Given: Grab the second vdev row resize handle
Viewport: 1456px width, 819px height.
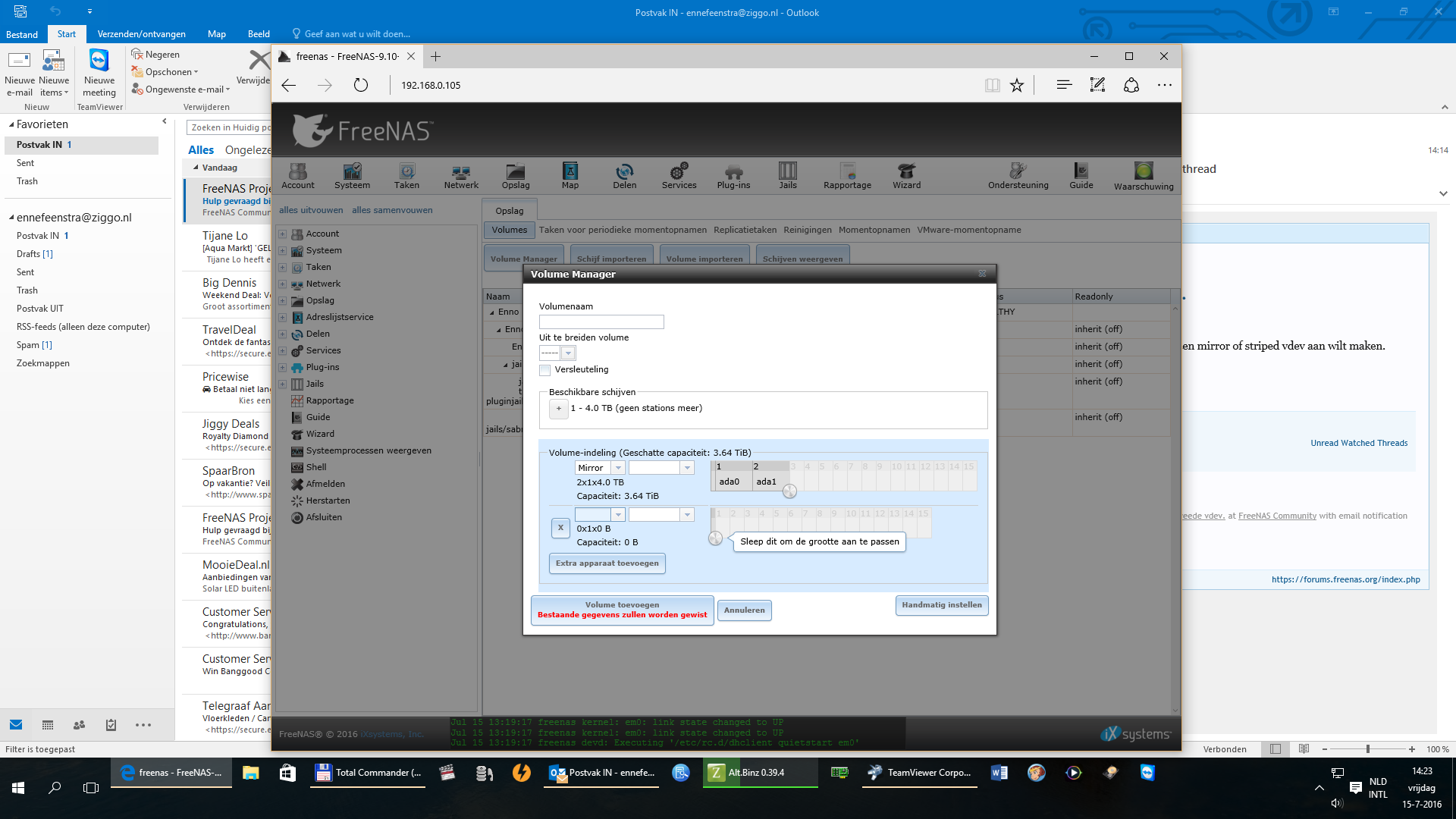Looking at the screenshot, I should coord(715,538).
